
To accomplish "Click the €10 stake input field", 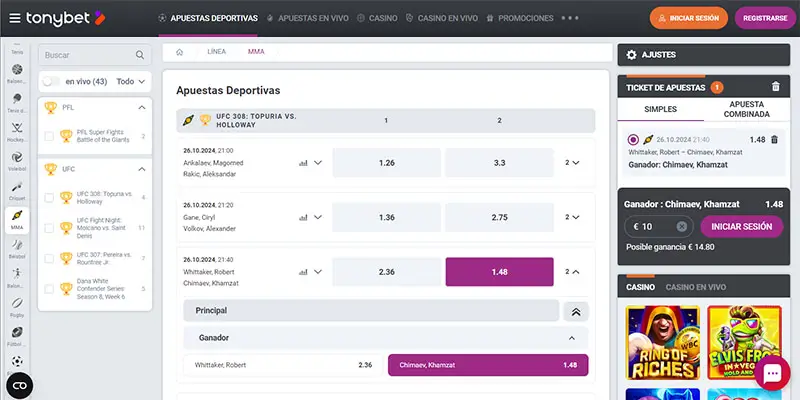I will tap(659, 227).
